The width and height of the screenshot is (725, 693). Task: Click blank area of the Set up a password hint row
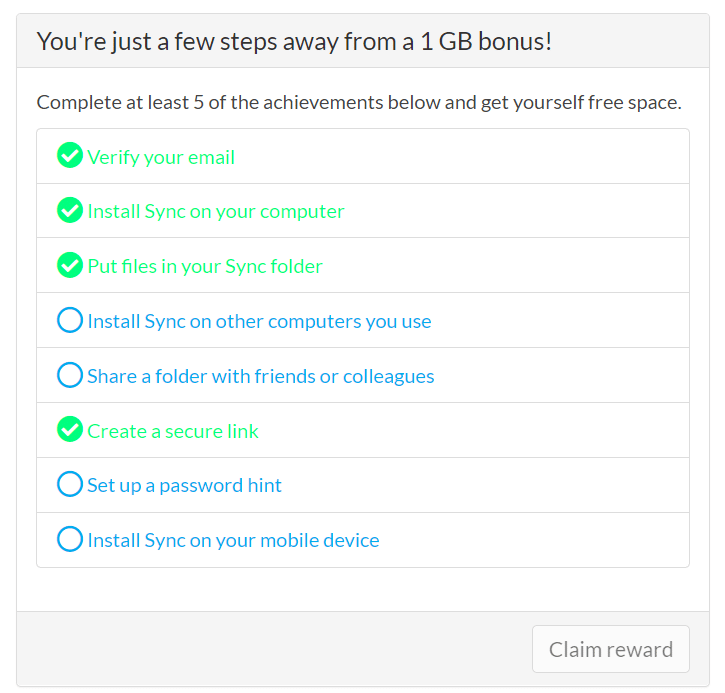pyautogui.click(x=485, y=485)
